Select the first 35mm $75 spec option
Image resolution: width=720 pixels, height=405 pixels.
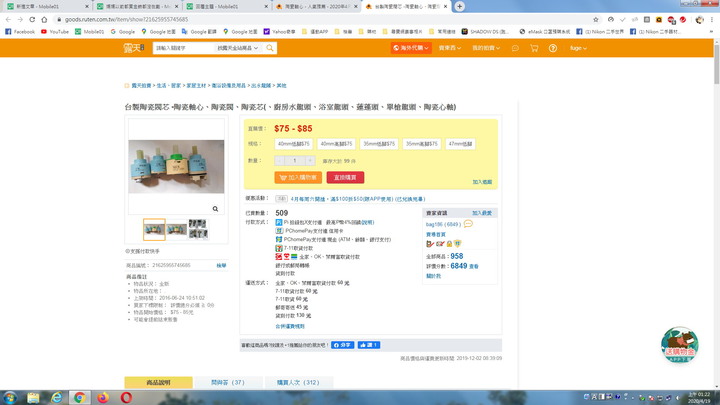(x=379, y=144)
